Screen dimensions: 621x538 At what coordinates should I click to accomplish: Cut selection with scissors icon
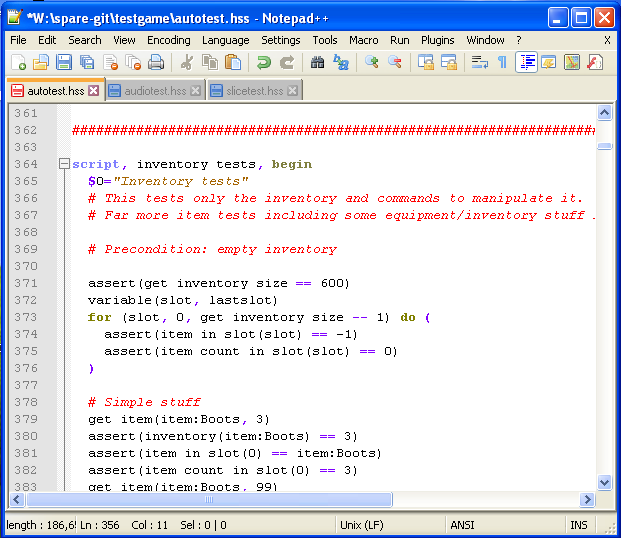point(187,63)
